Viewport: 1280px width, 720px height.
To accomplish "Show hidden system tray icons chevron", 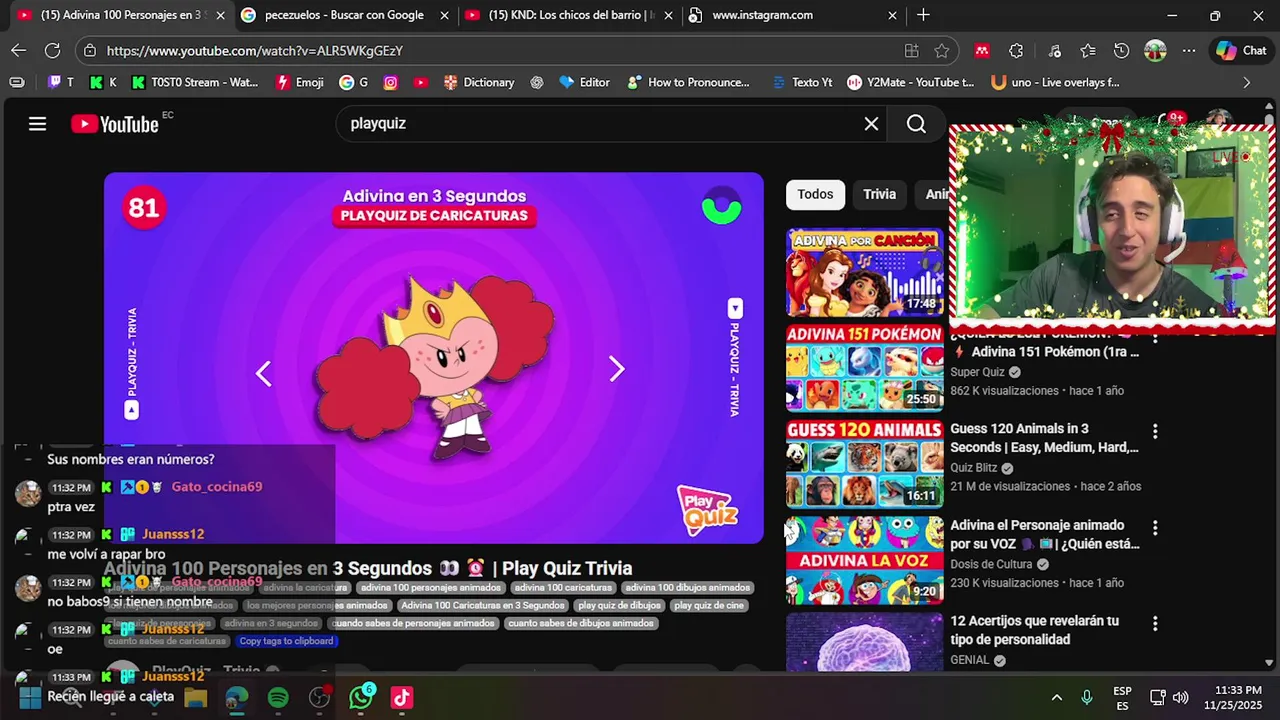I will [1056, 697].
